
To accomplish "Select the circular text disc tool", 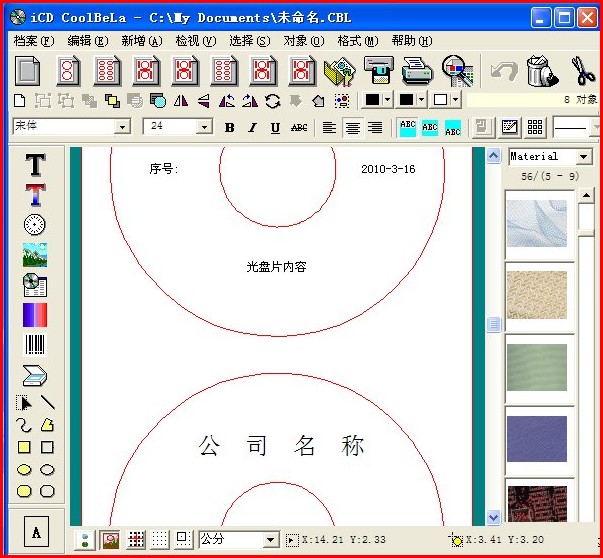I will point(35,224).
